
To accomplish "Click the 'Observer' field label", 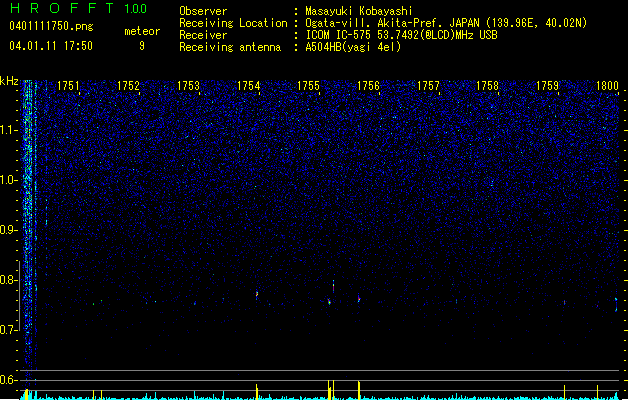I will [203, 11].
